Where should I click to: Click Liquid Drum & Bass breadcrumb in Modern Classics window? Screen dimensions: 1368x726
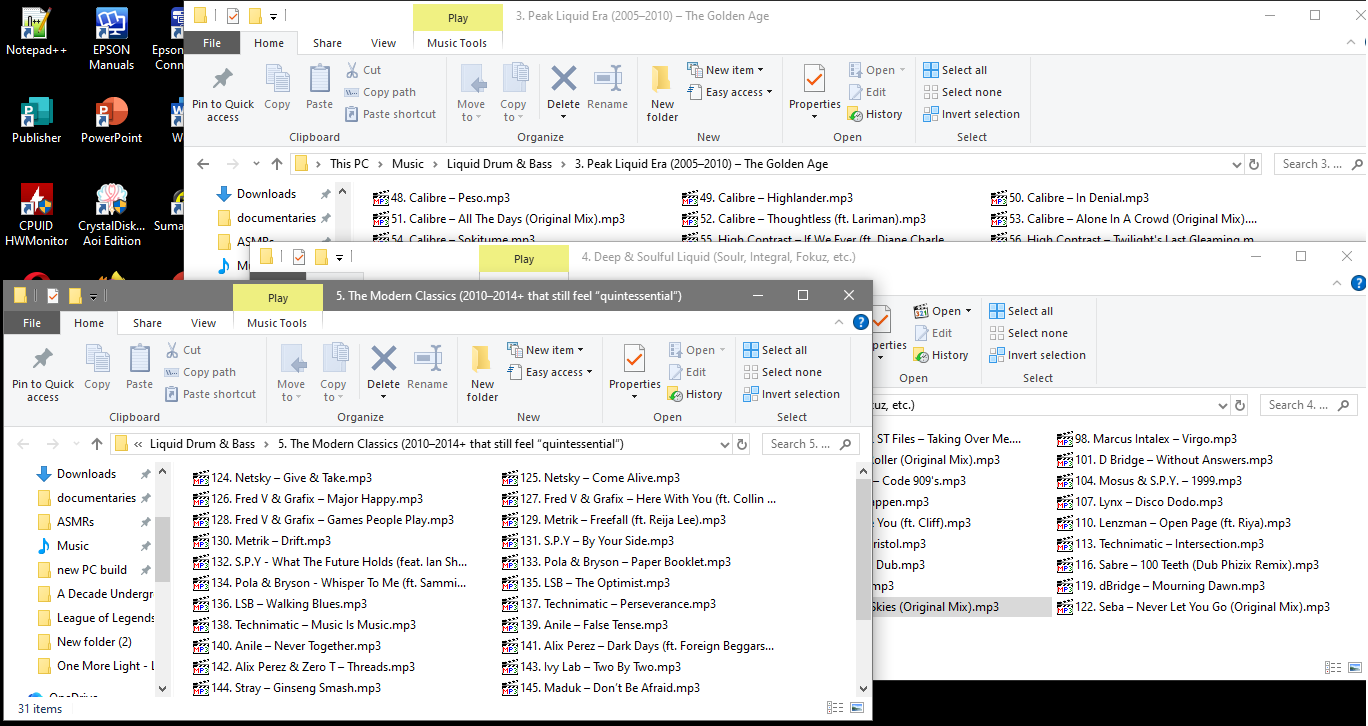click(x=203, y=444)
